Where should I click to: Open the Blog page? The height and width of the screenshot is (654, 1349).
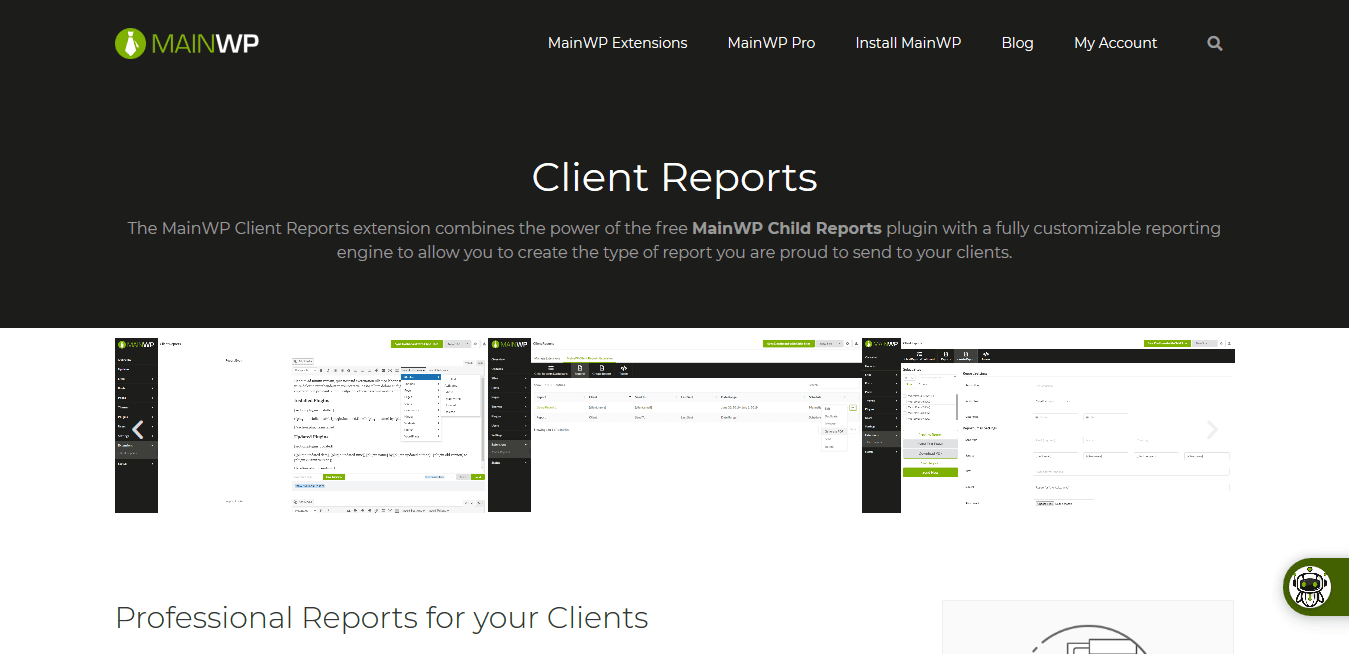(1017, 43)
